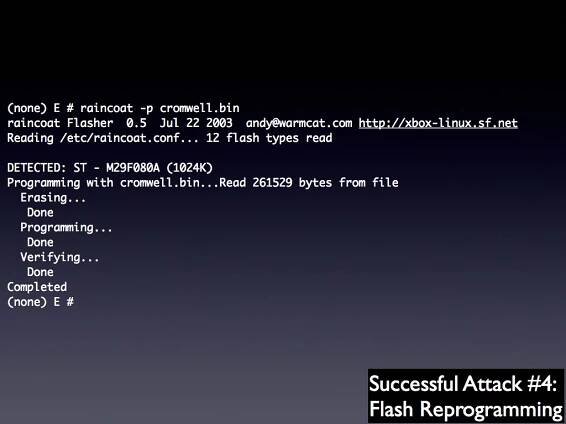The image size is (566, 424).
Task: Click the '/etc/raincoat.conf...' path text
Action: [x=129, y=138]
